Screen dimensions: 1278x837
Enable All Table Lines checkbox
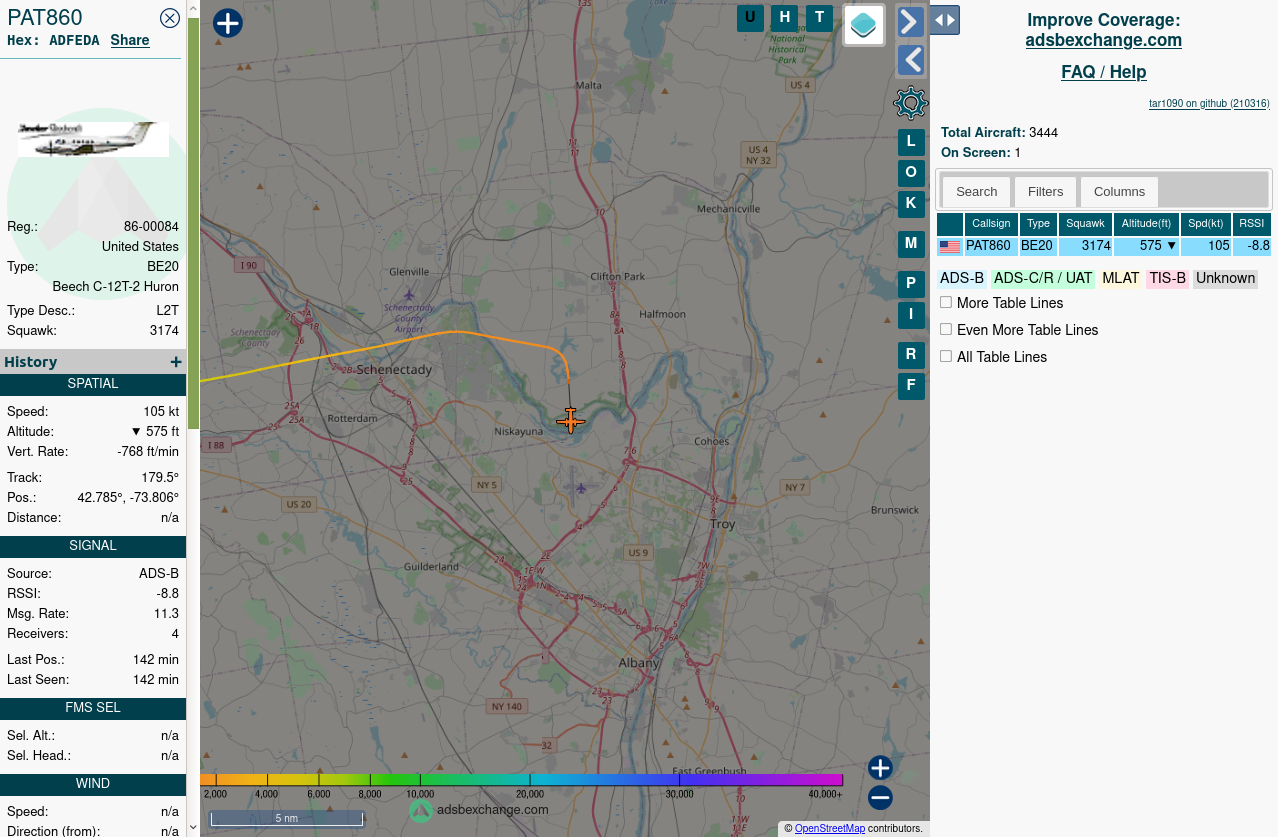946,356
